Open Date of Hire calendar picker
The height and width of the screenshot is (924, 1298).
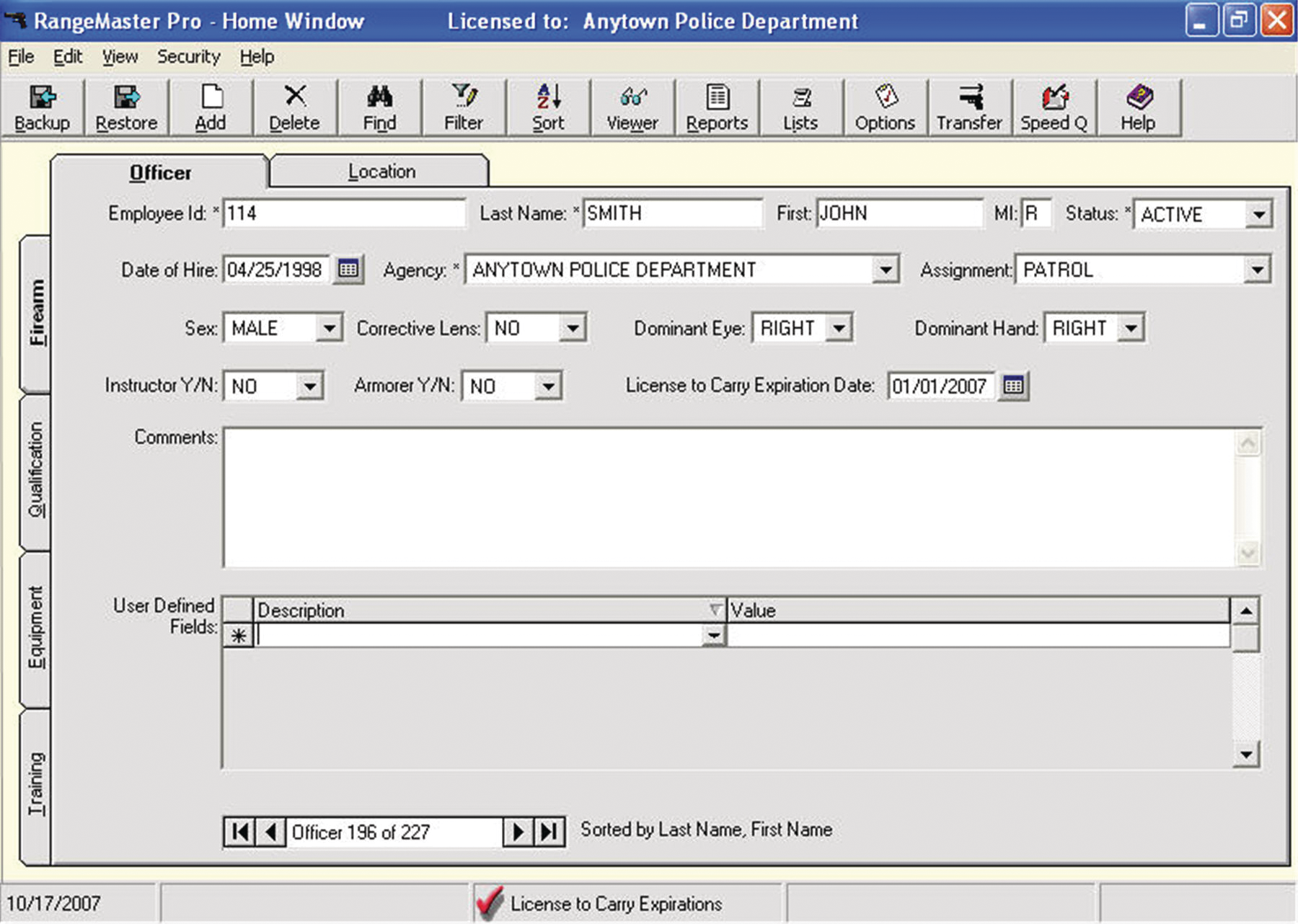point(348,270)
